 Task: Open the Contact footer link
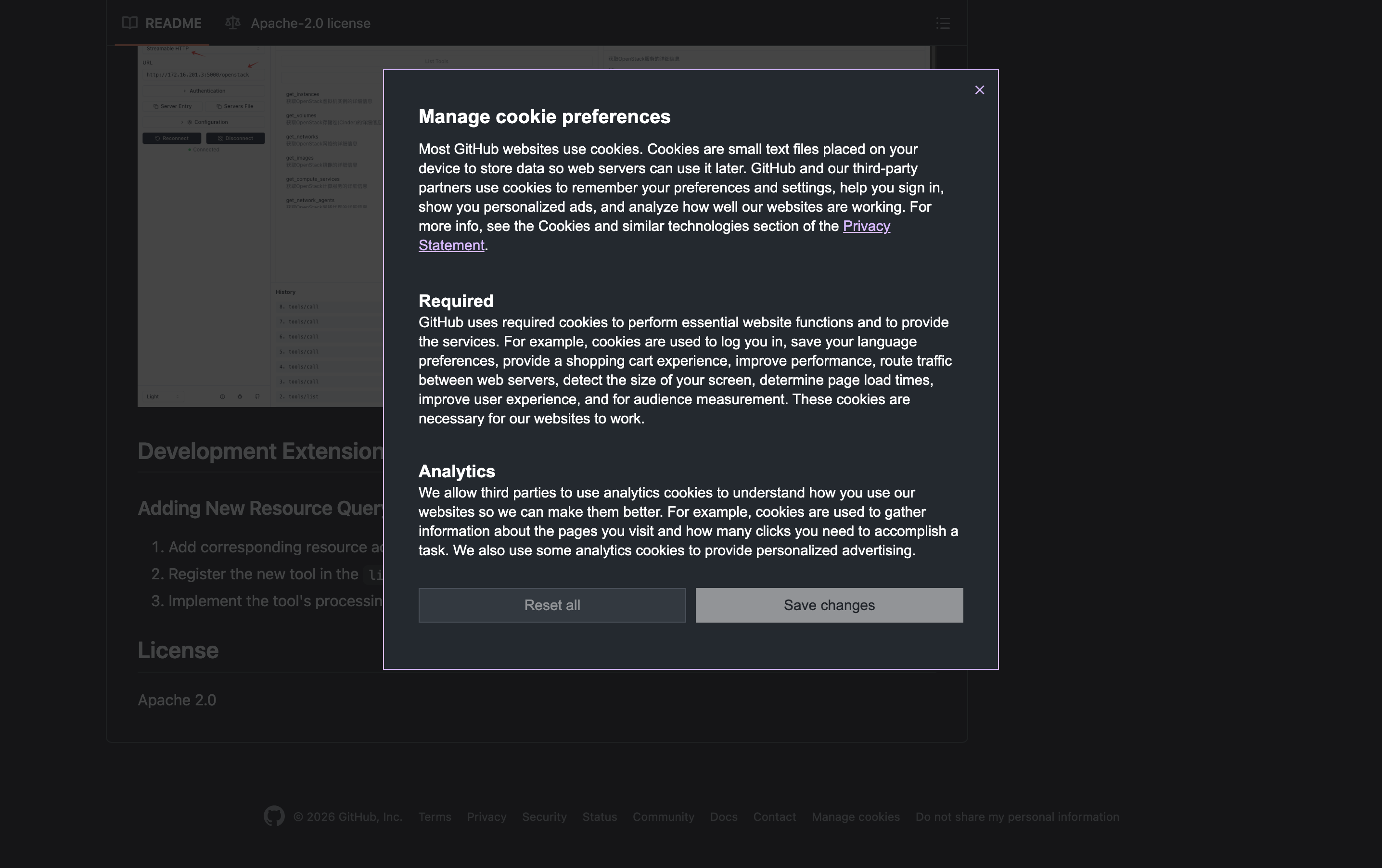(x=774, y=817)
